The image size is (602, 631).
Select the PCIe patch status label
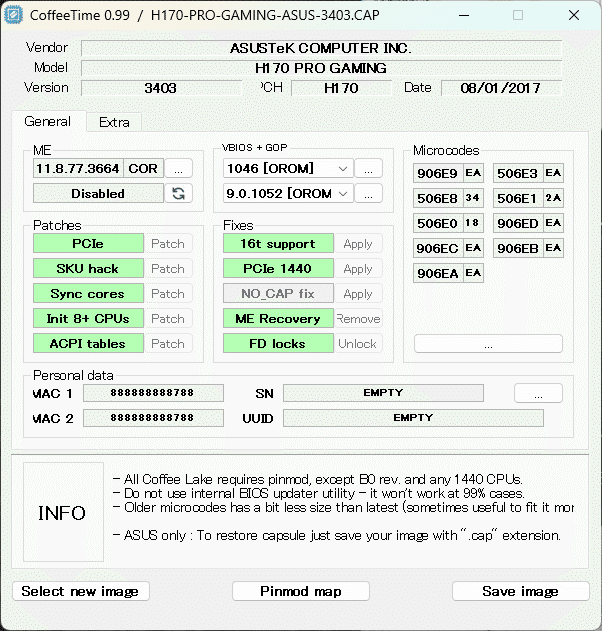[88, 243]
